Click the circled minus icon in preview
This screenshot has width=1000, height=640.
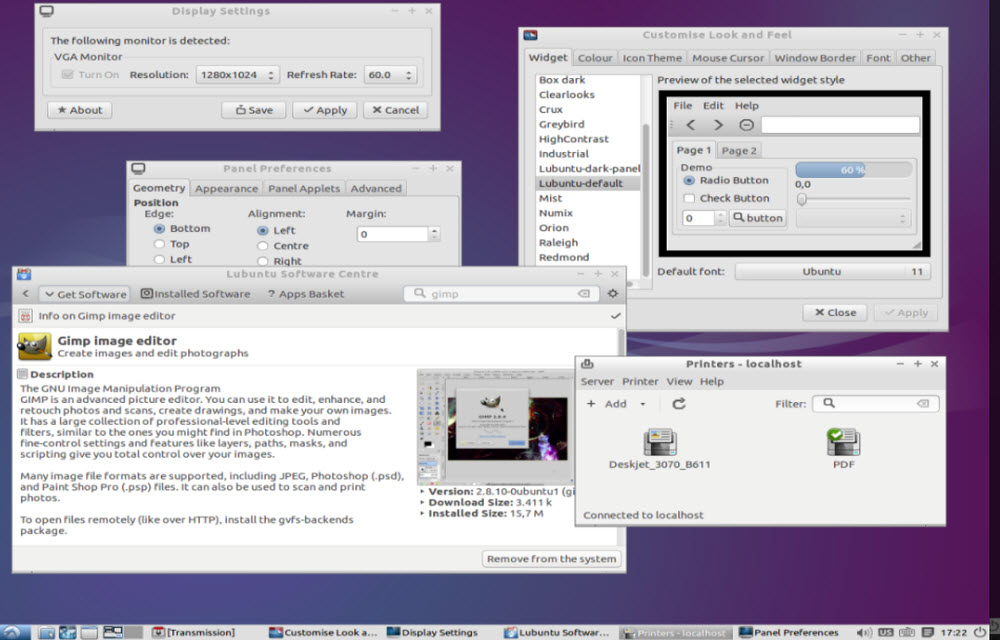tap(746, 125)
